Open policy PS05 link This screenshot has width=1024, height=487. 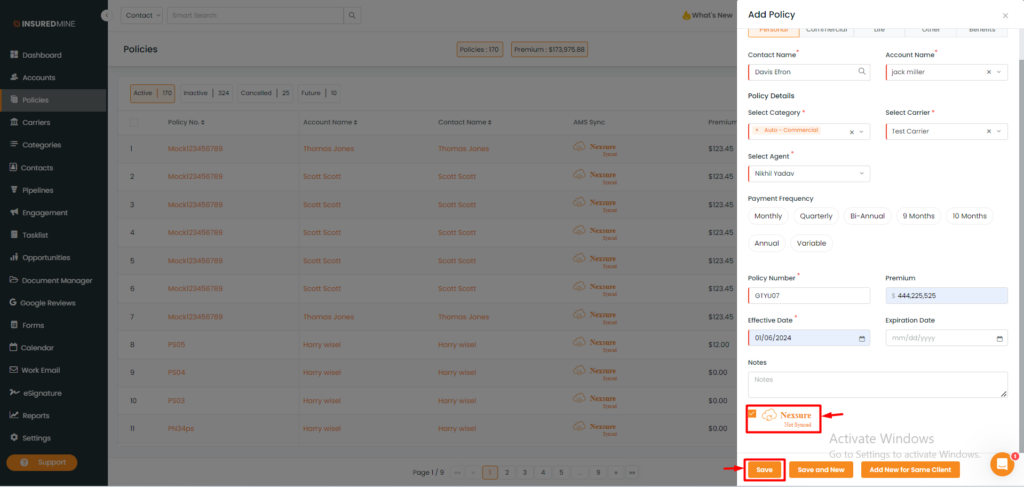coord(176,344)
